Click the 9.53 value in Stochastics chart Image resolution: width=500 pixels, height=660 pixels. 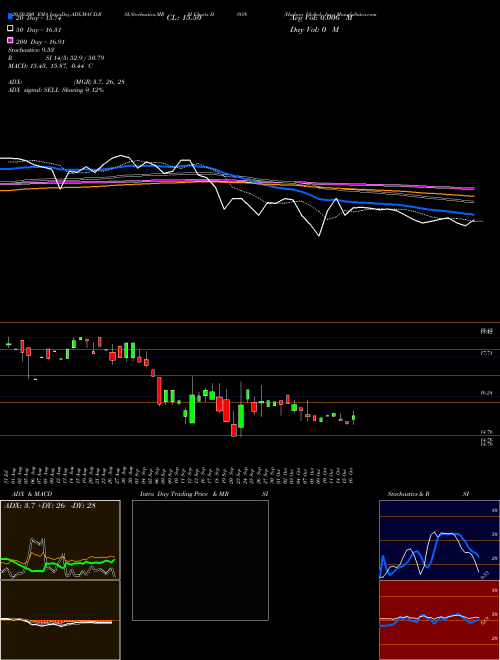[484, 575]
